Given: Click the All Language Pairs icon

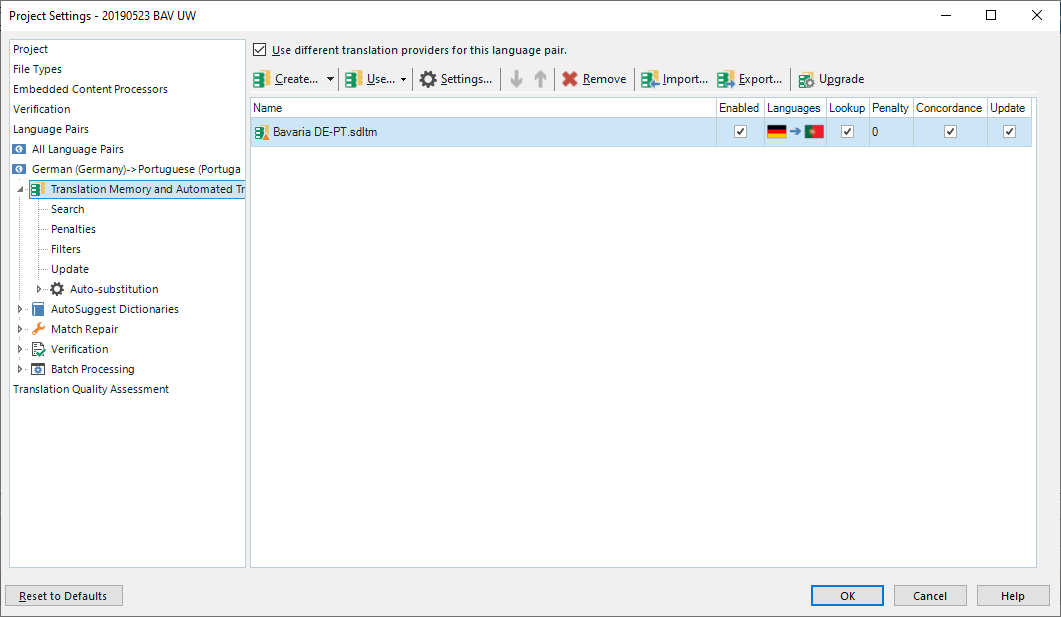Looking at the screenshot, I should pos(20,149).
